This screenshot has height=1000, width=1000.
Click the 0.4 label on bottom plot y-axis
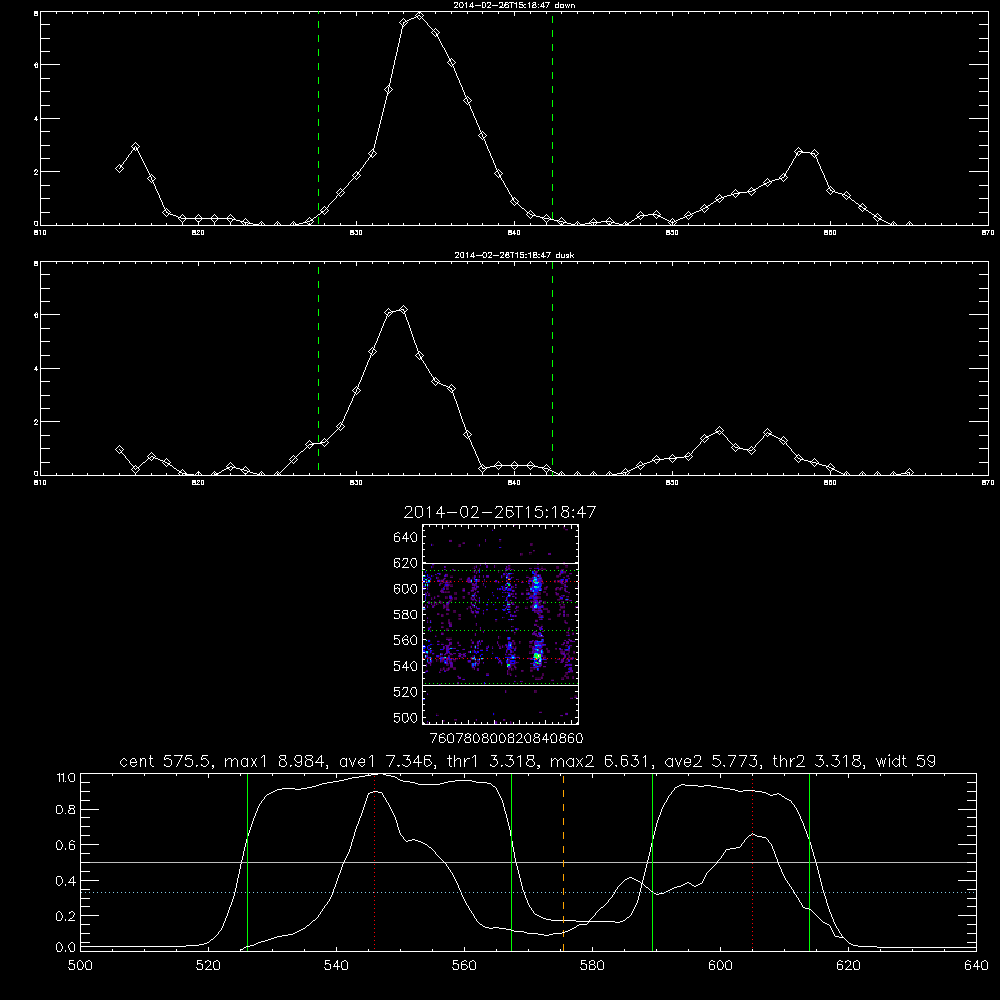click(66, 881)
